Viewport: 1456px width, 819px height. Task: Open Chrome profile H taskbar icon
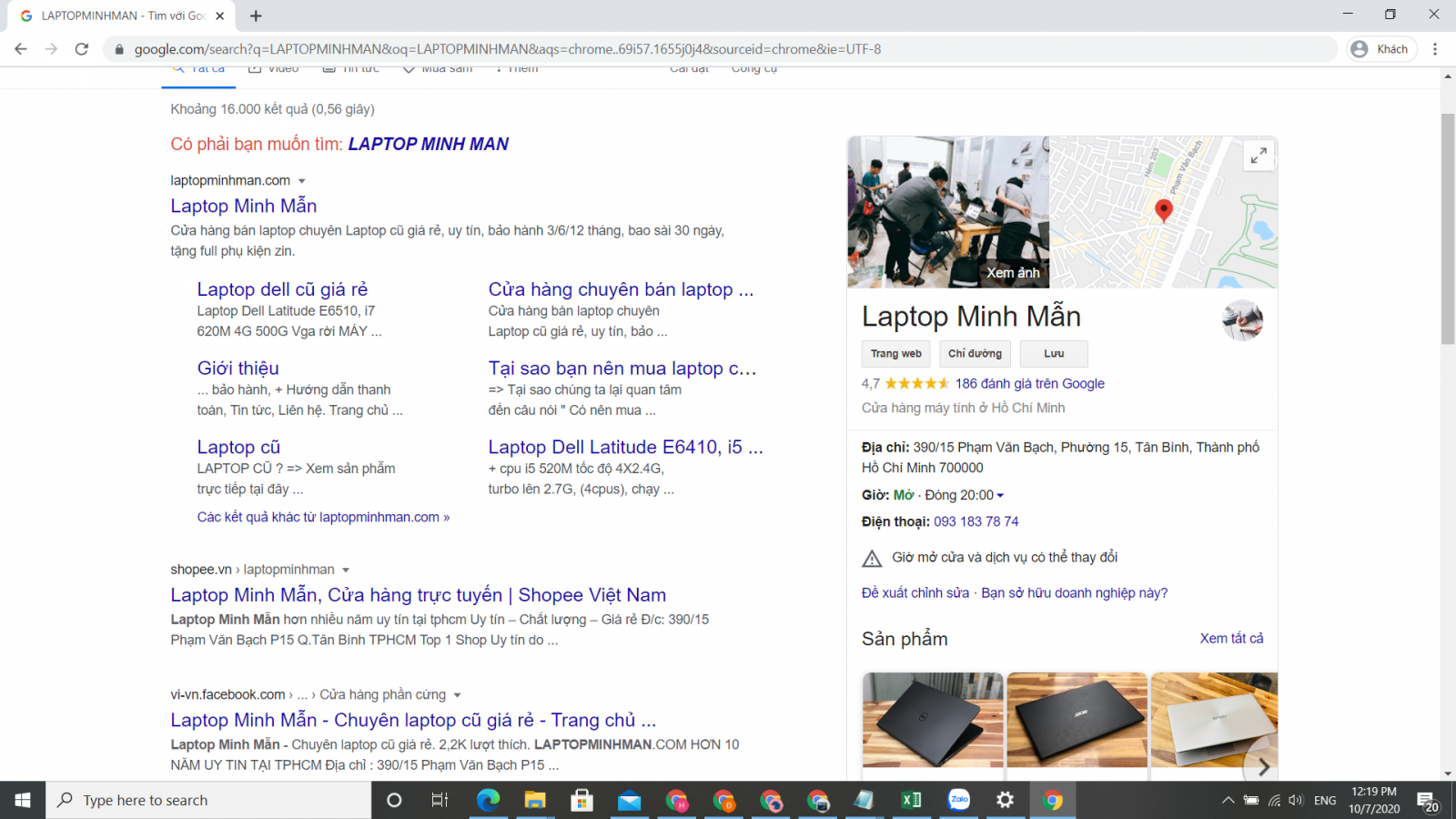[676, 800]
